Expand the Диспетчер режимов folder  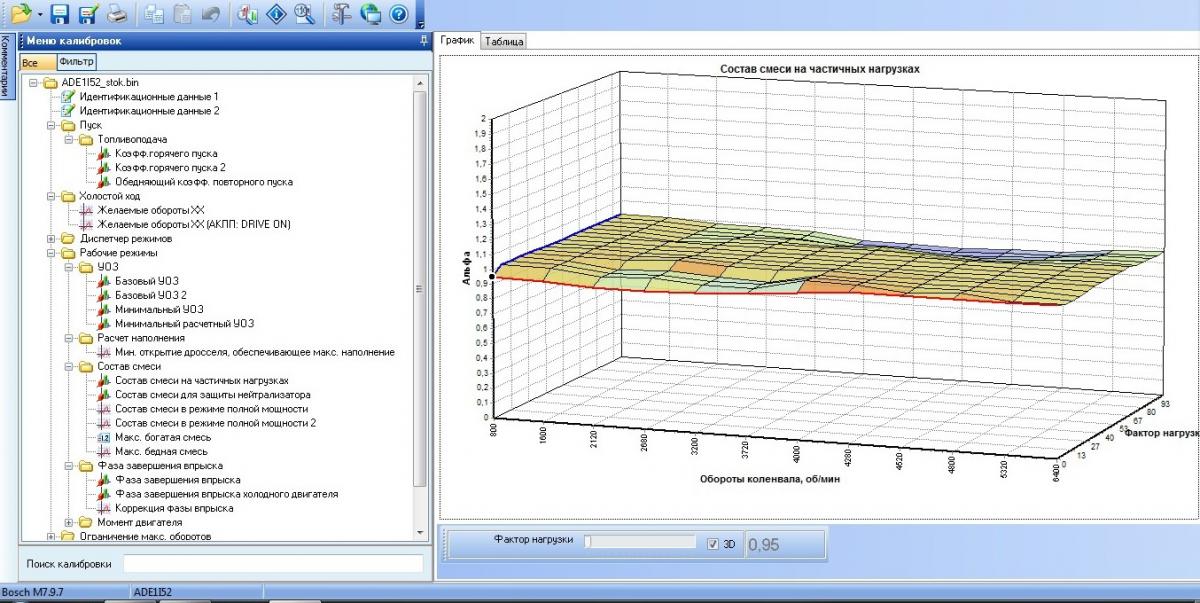click(52, 239)
